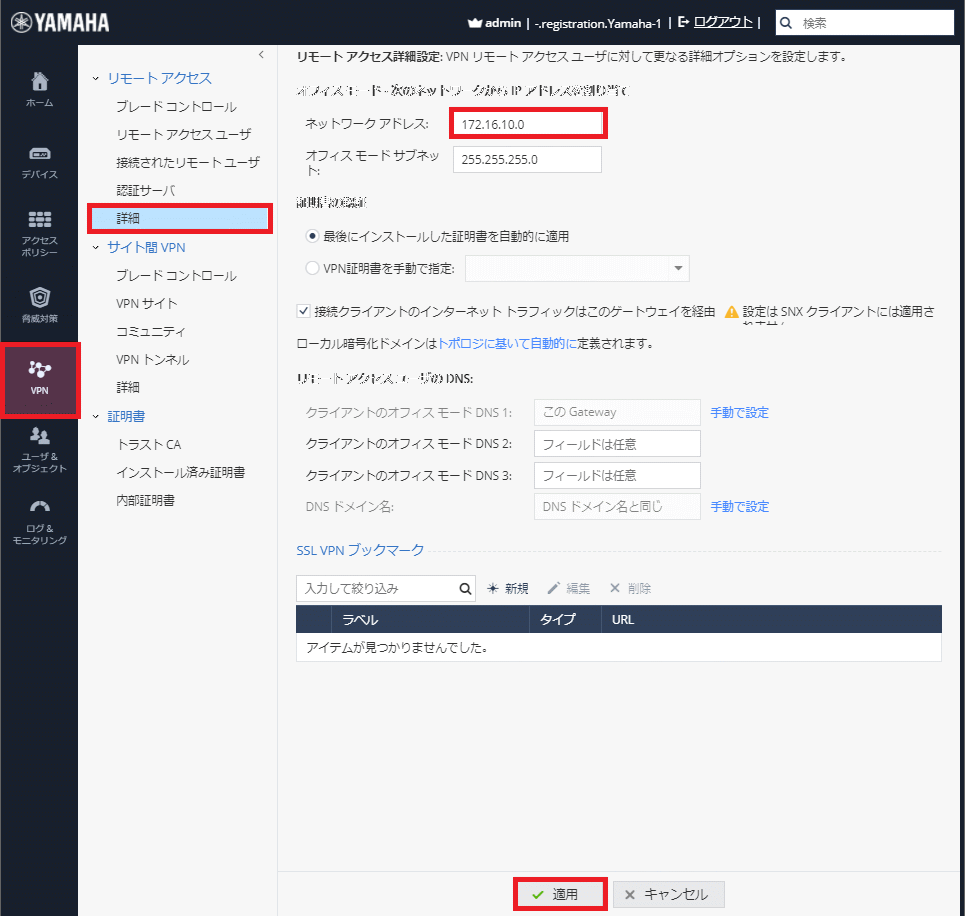Open Logs & Monitoring (ログ＆モニタリング) icon
965x916 pixels.
point(39,519)
